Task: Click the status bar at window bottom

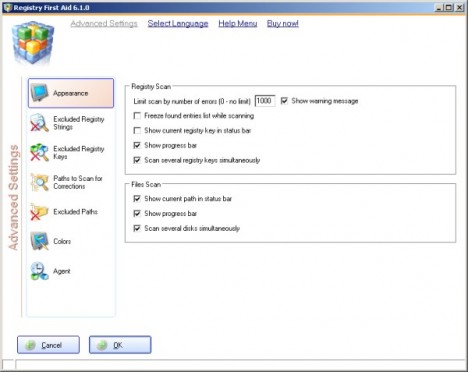Action: click(240, 365)
